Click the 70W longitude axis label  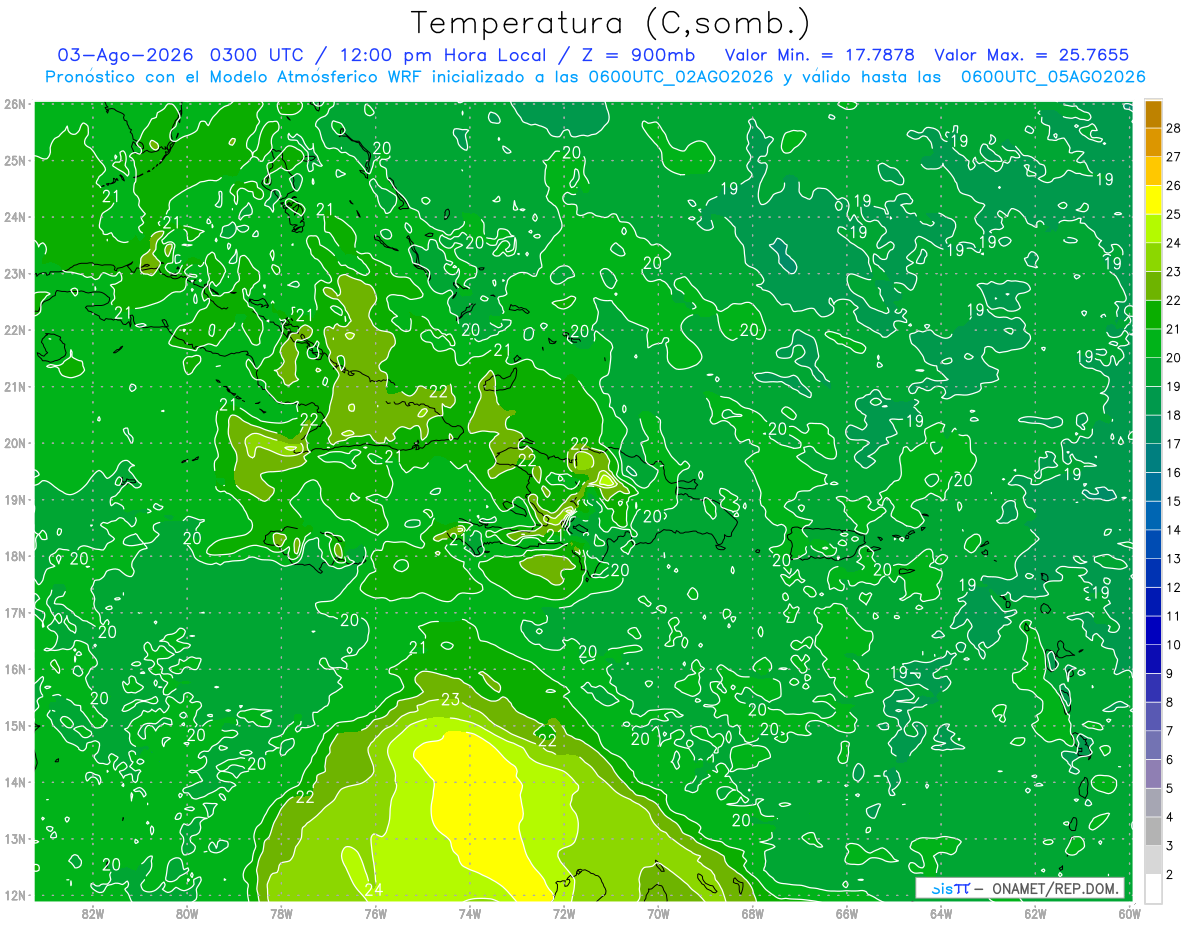pos(658,913)
